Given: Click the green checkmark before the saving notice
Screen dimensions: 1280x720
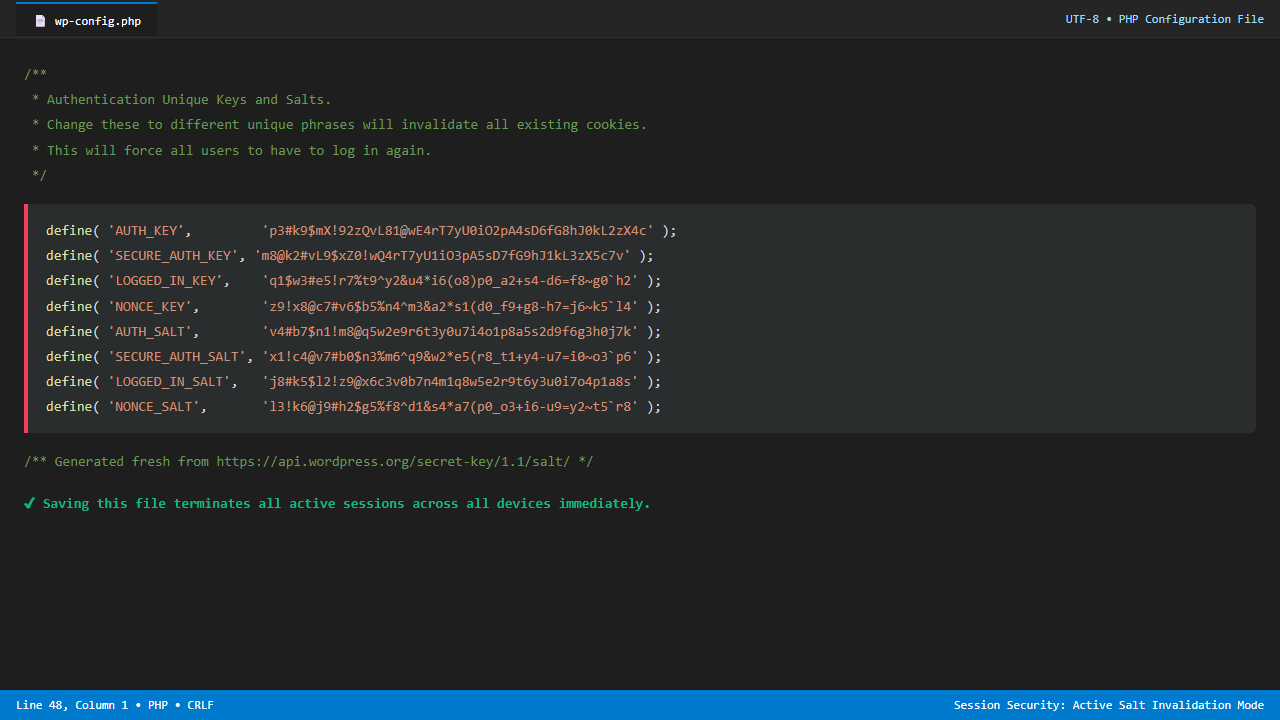Looking at the screenshot, I should [x=30, y=503].
